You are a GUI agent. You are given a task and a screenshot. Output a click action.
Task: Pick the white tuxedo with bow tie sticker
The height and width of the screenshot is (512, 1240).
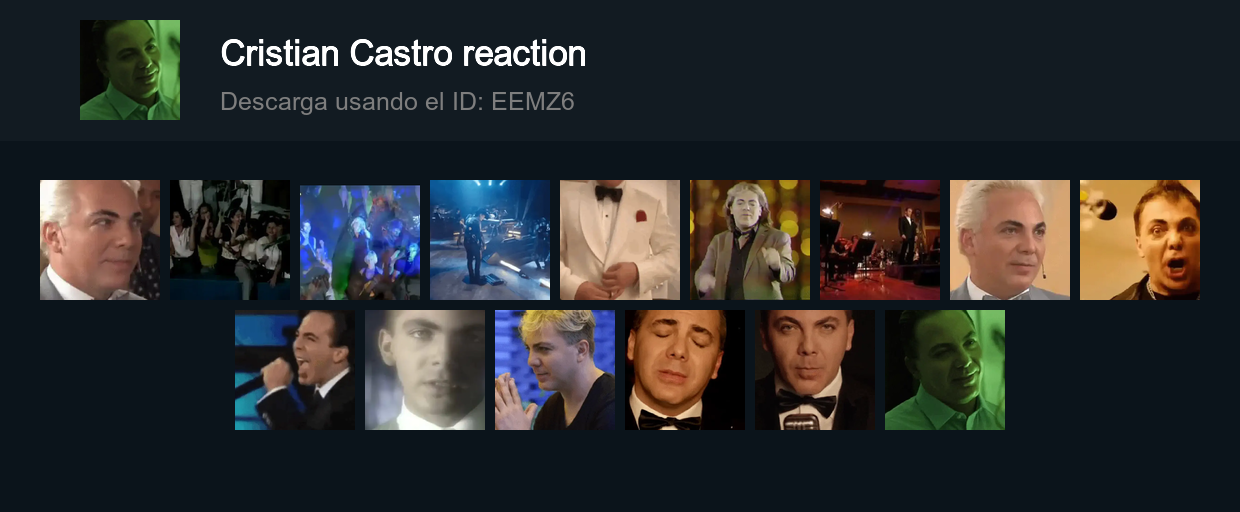(x=620, y=240)
